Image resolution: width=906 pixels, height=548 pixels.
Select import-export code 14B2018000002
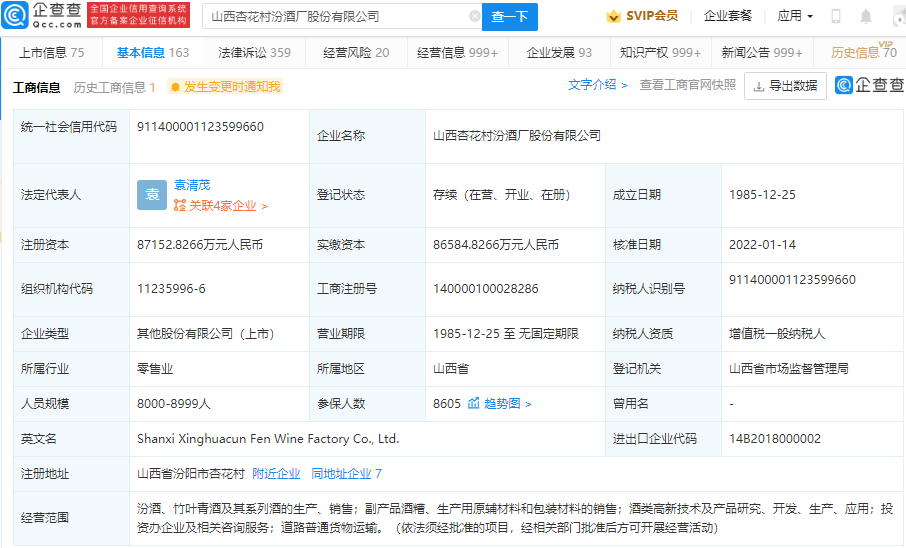click(x=775, y=439)
